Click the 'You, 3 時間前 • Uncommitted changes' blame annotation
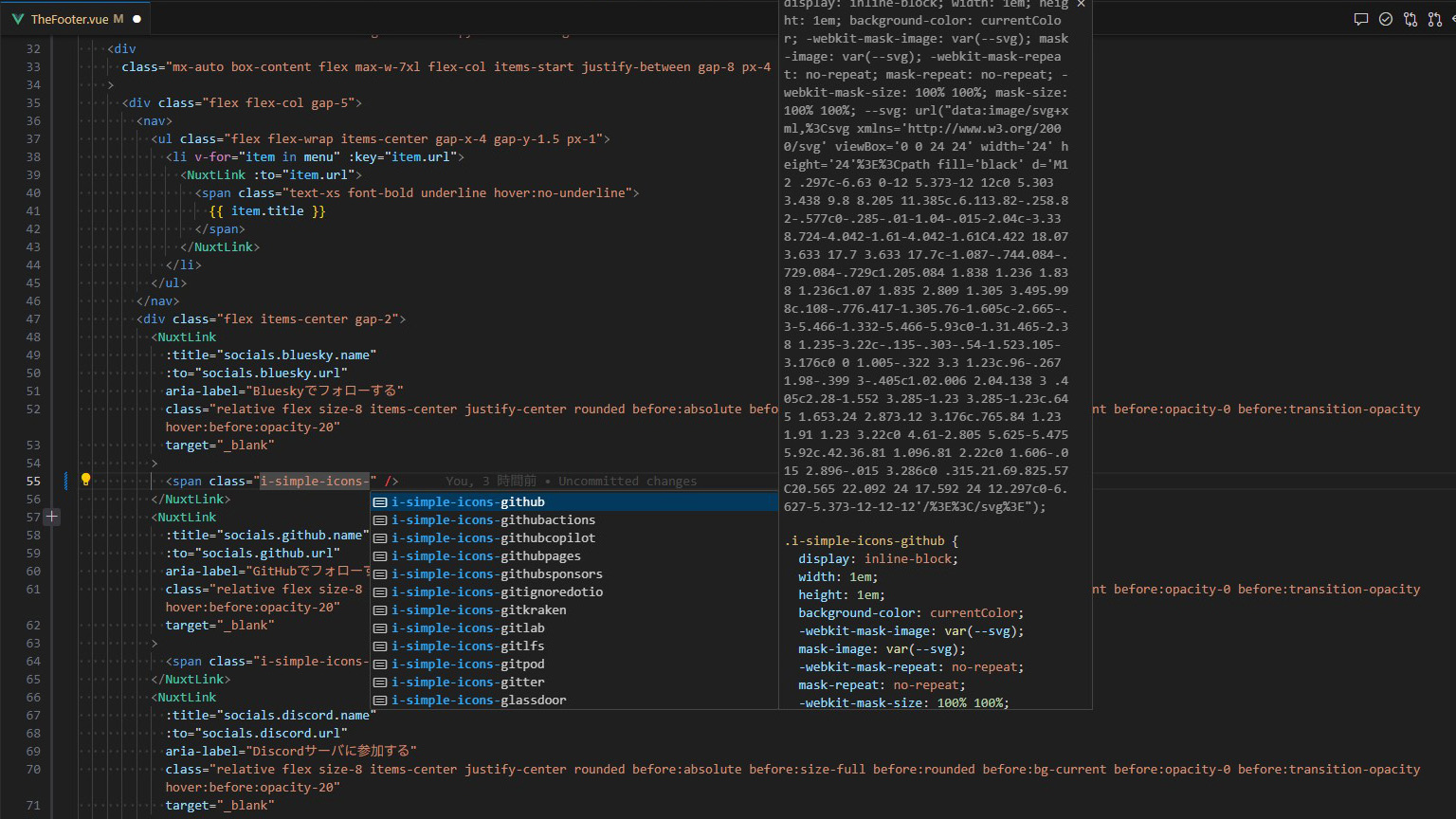The height and width of the screenshot is (819, 1456). [571, 482]
